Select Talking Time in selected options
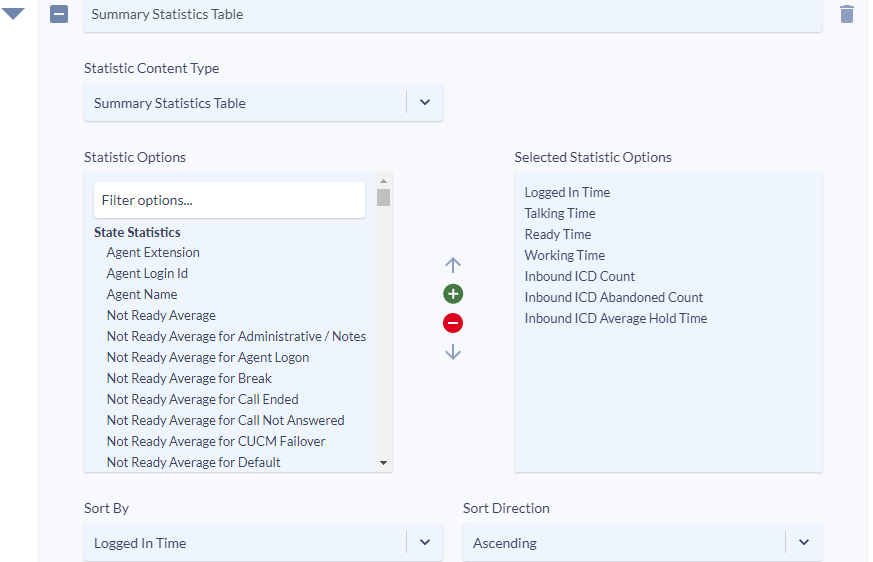The height and width of the screenshot is (562, 873). point(560,213)
